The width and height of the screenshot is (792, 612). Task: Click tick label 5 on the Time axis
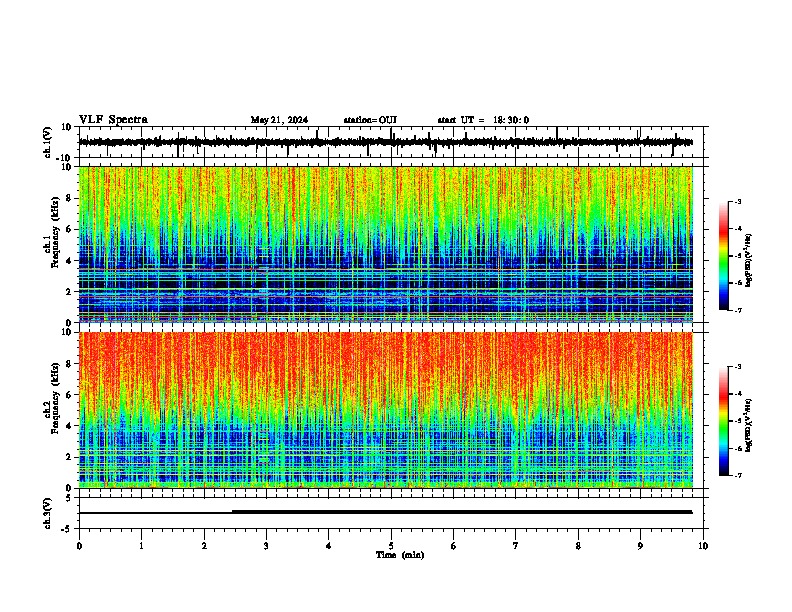tap(391, 546)
